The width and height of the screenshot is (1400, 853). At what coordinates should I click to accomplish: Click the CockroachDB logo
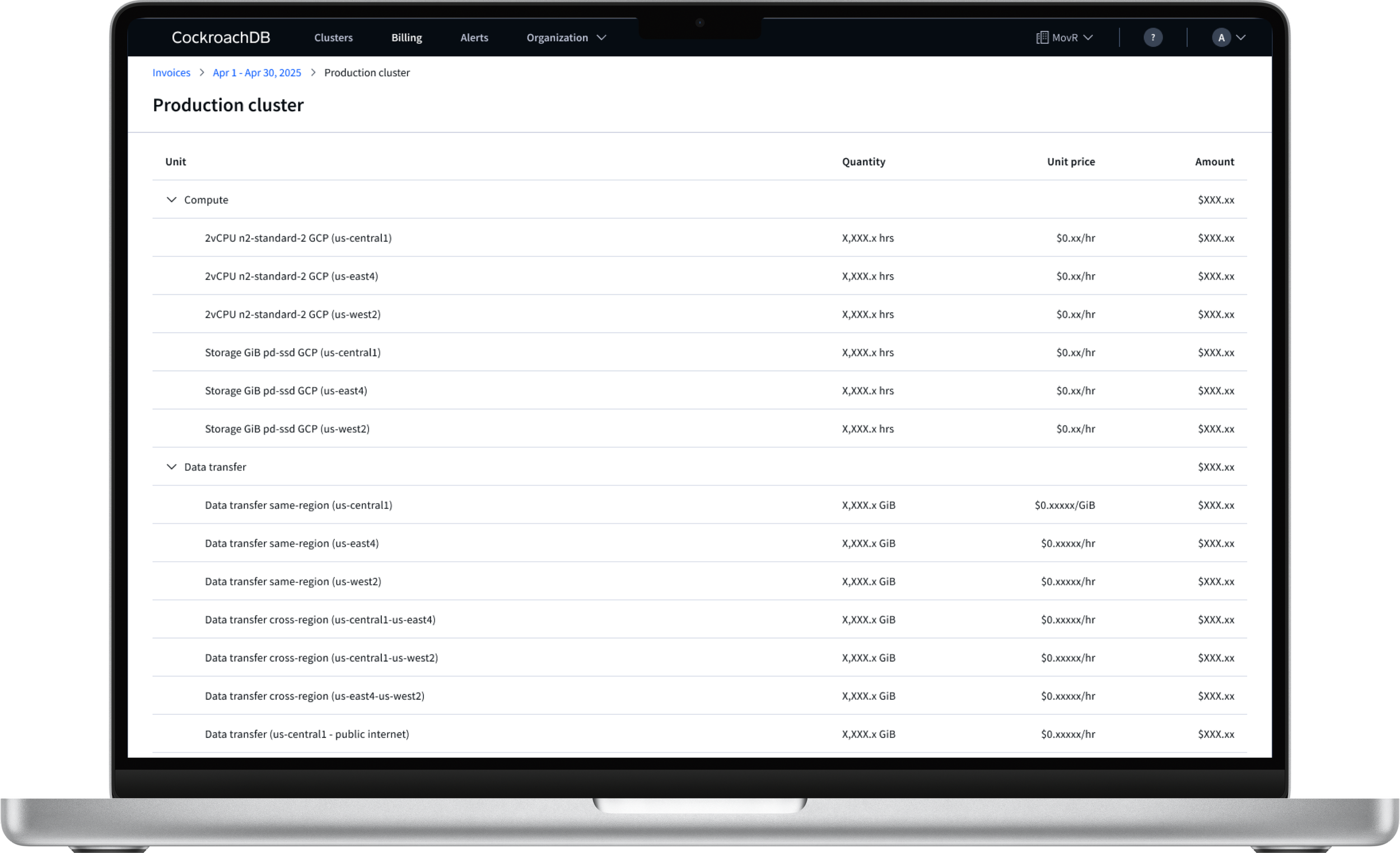pos(221,38)
